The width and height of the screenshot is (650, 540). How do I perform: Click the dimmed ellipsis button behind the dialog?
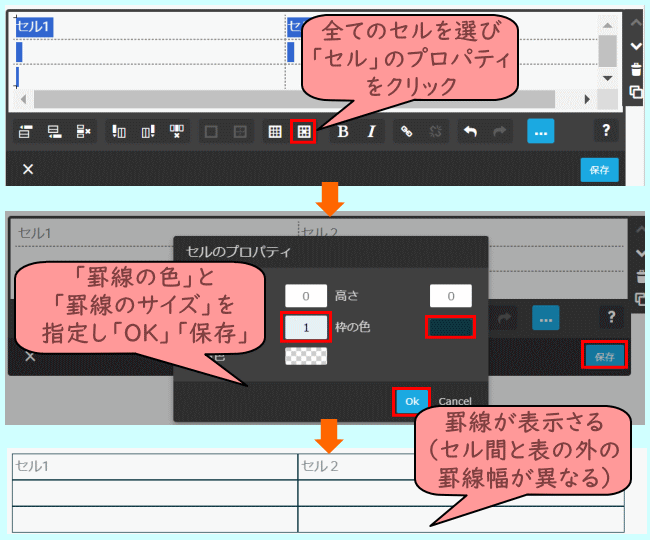[x=546, y=318]
